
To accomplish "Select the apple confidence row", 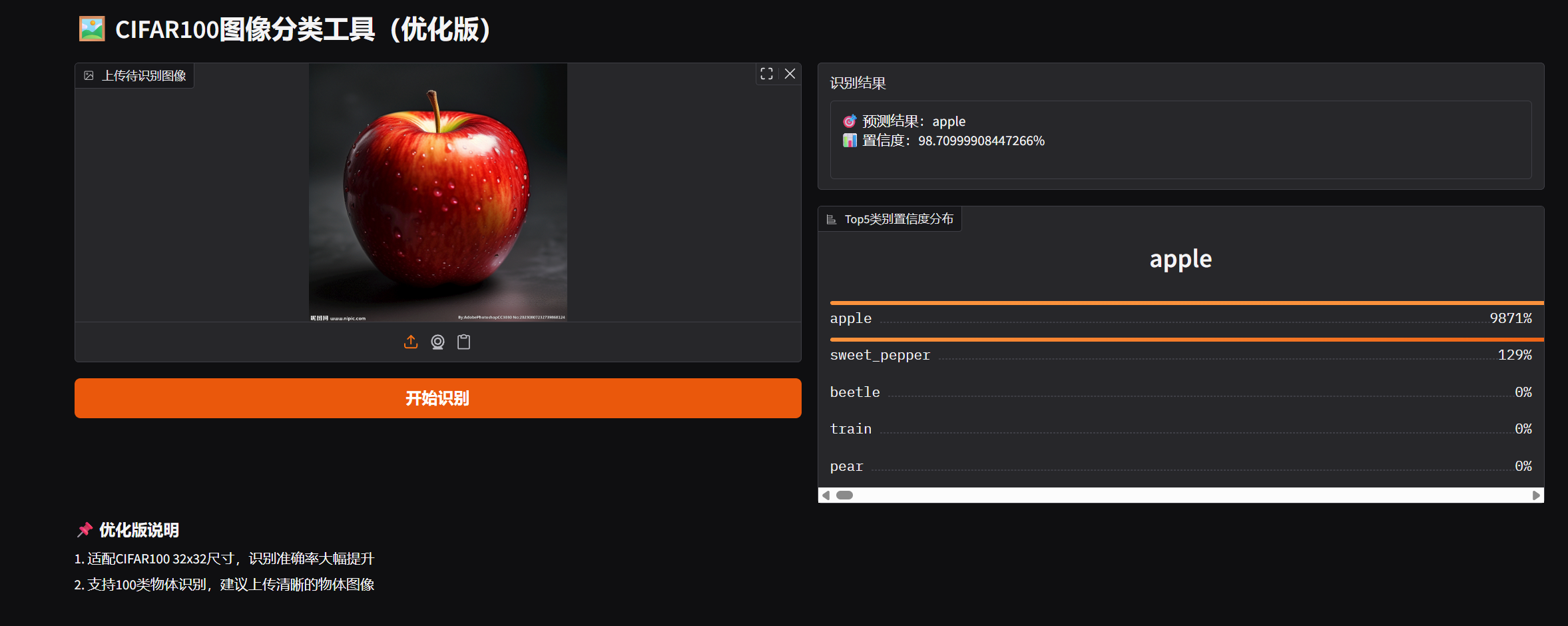I will pos(1180,318).
